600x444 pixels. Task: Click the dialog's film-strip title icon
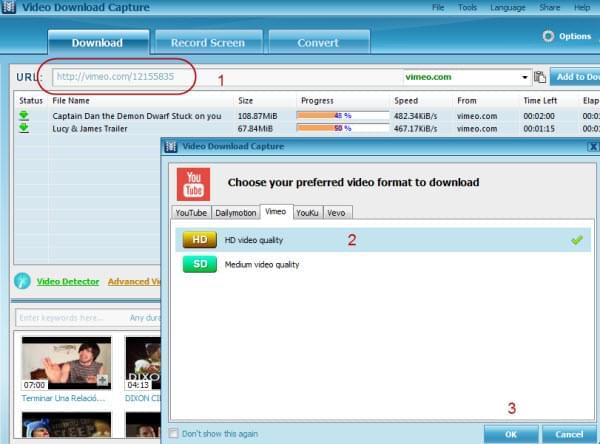click(171, 147)
